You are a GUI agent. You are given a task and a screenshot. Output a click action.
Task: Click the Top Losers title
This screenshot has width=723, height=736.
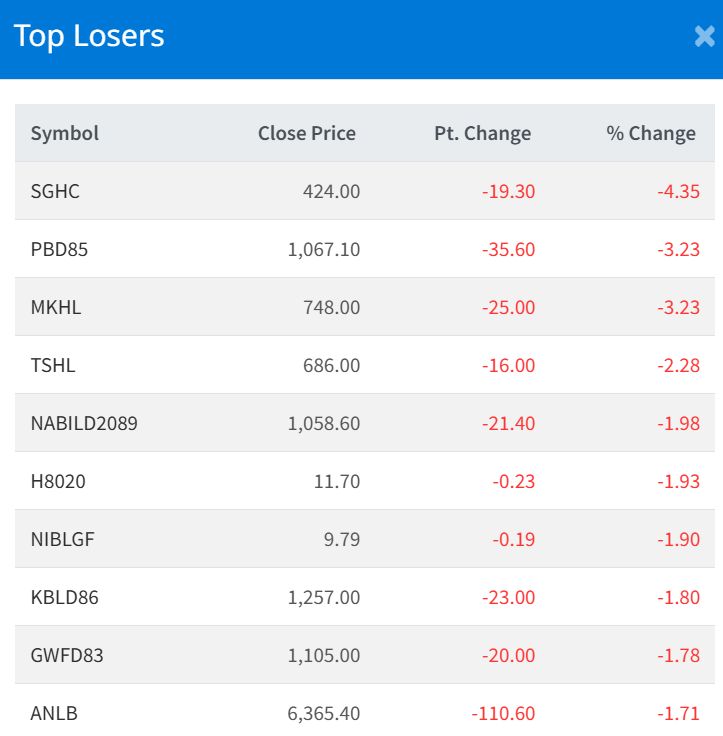click(89, 36)
